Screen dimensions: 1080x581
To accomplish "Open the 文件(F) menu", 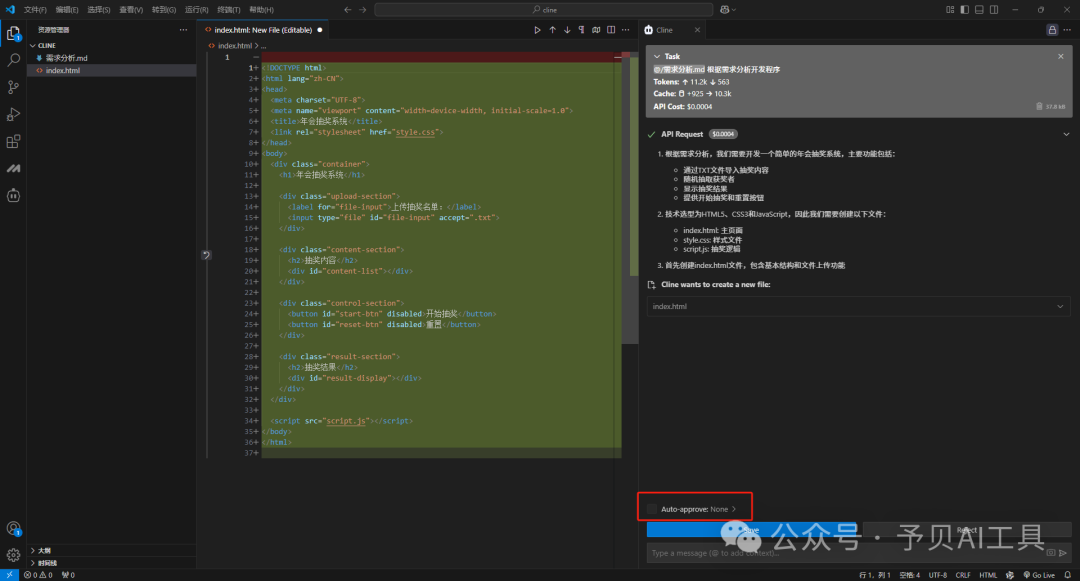I will 35,10.
